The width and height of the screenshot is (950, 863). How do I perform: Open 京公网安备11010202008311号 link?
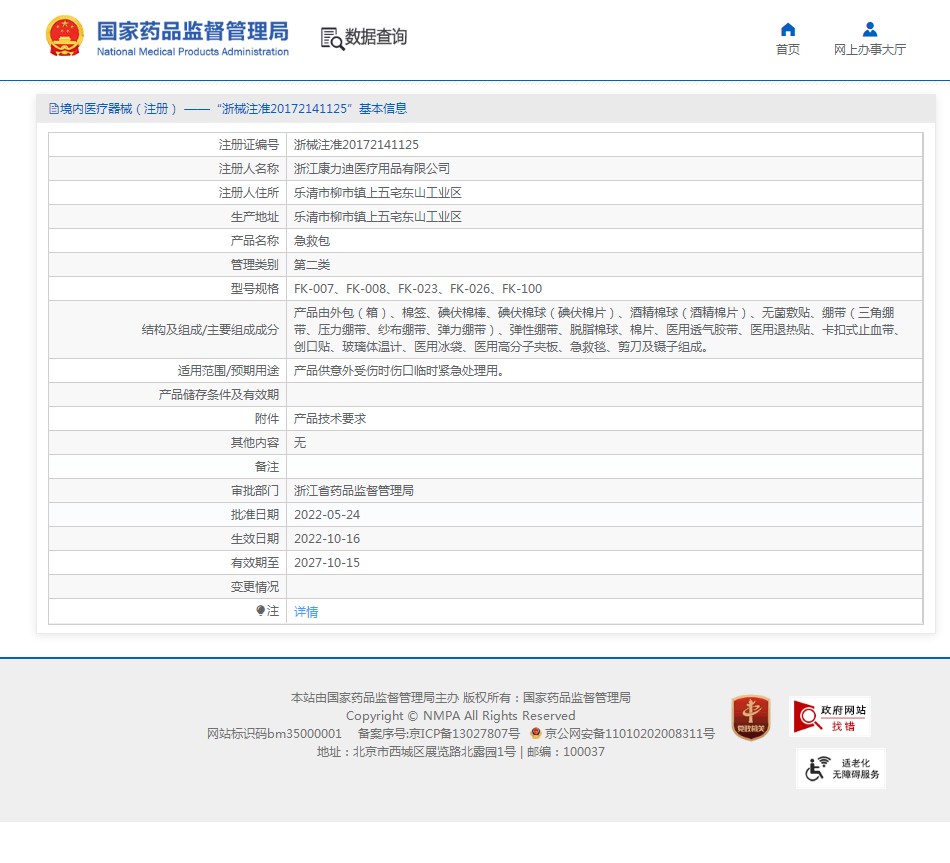pyautogui.click(x=629, y=733)
